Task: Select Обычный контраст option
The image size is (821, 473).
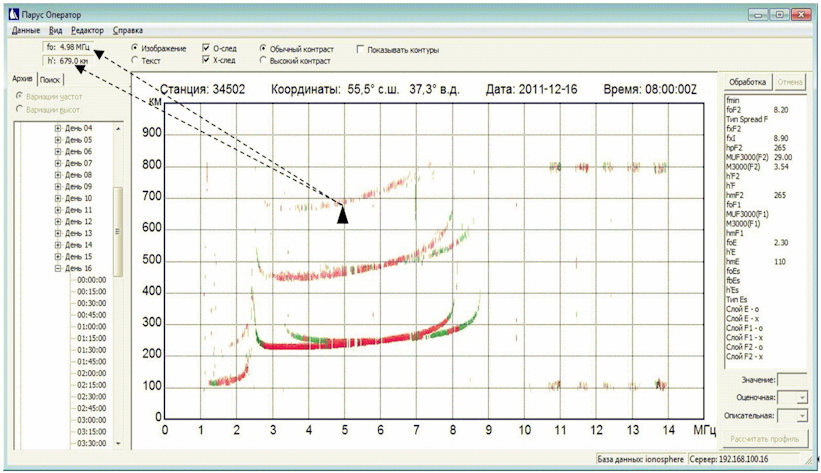Action: point(263,48)
